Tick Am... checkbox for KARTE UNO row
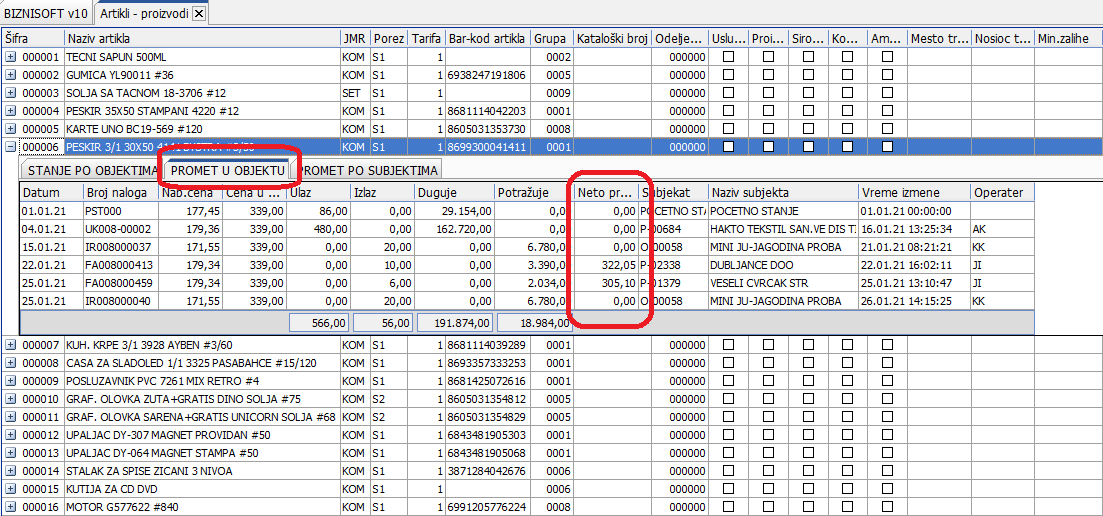This screenshot has width=1103, height=516. [x=888, y=129]
